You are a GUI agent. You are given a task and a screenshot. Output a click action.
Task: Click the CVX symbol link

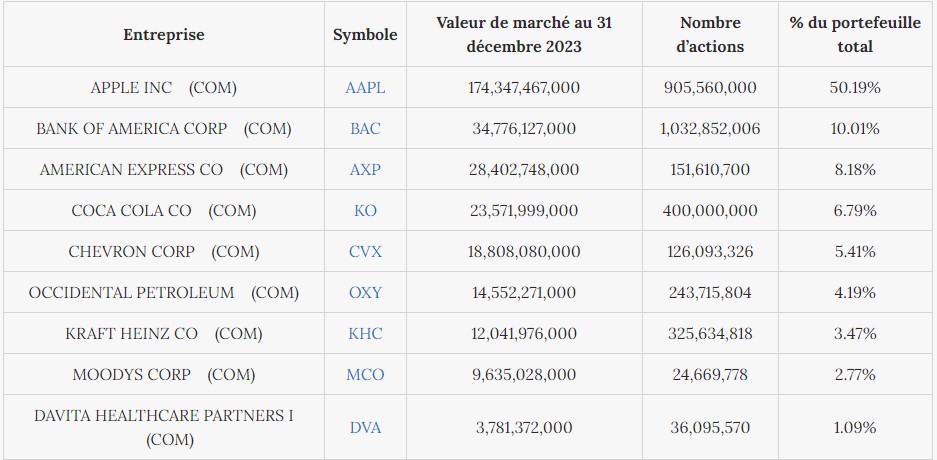365,252
